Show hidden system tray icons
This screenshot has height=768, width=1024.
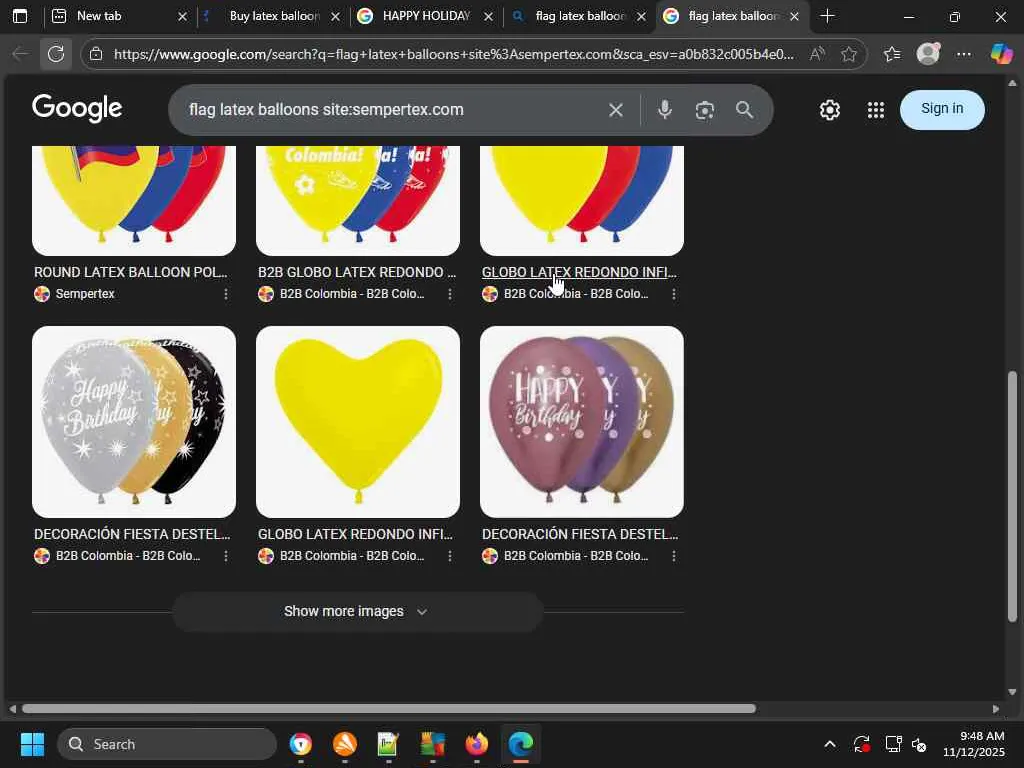pyautogui.click(x=829, y=744)
